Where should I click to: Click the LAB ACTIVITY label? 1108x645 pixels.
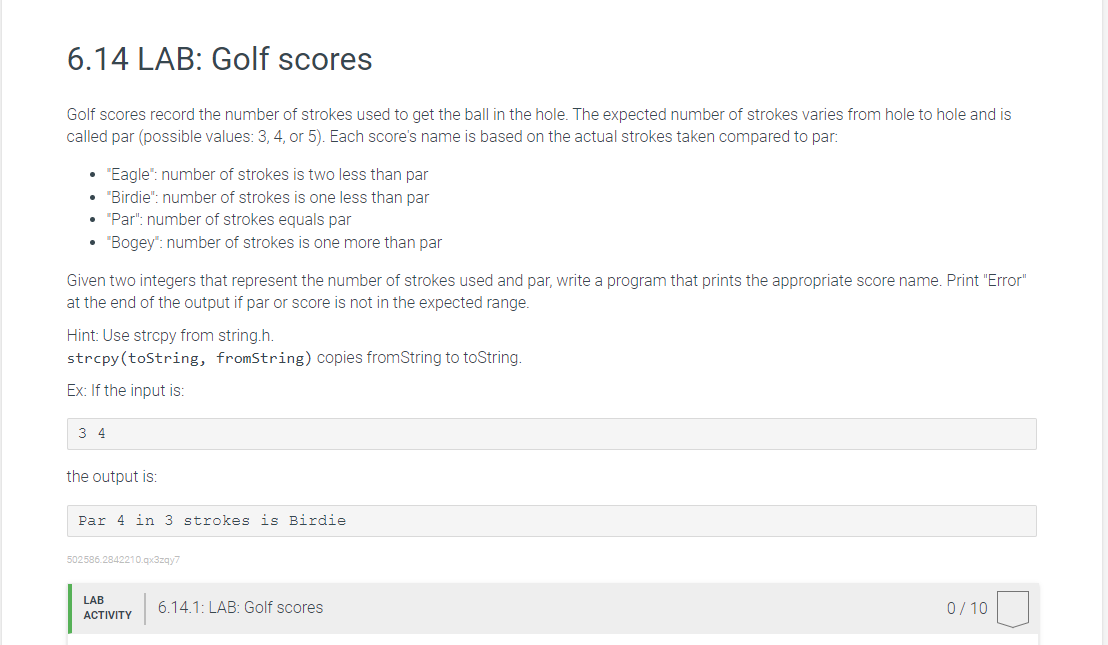click(107, 608)
